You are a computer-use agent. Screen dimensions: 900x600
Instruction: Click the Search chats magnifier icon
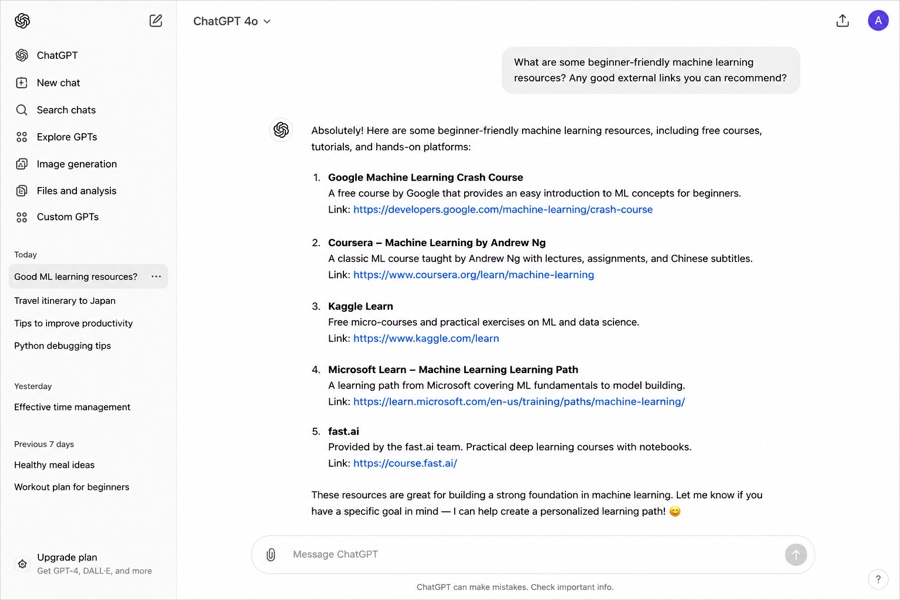tap(22, 110)
